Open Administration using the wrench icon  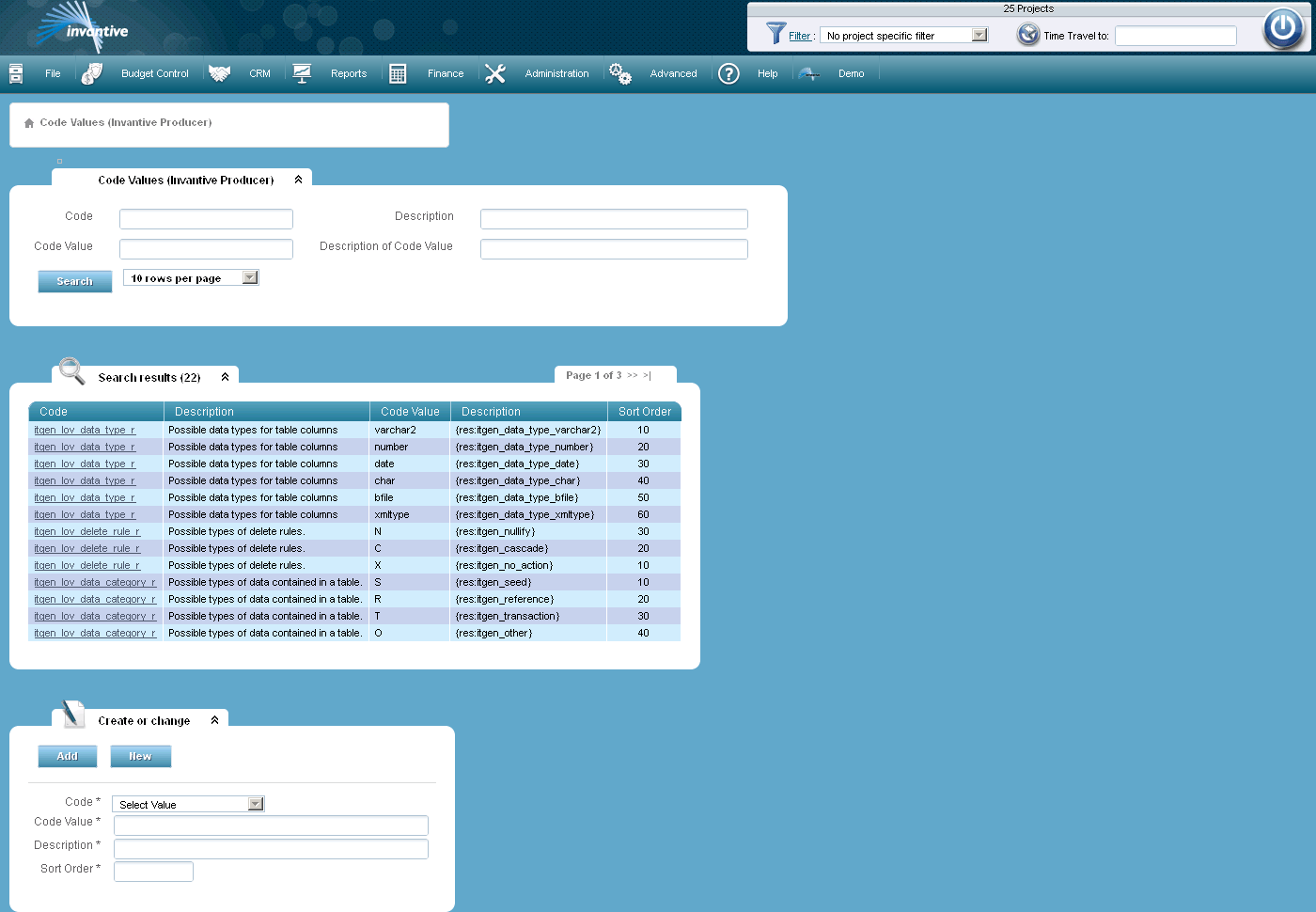click(495, 72)
